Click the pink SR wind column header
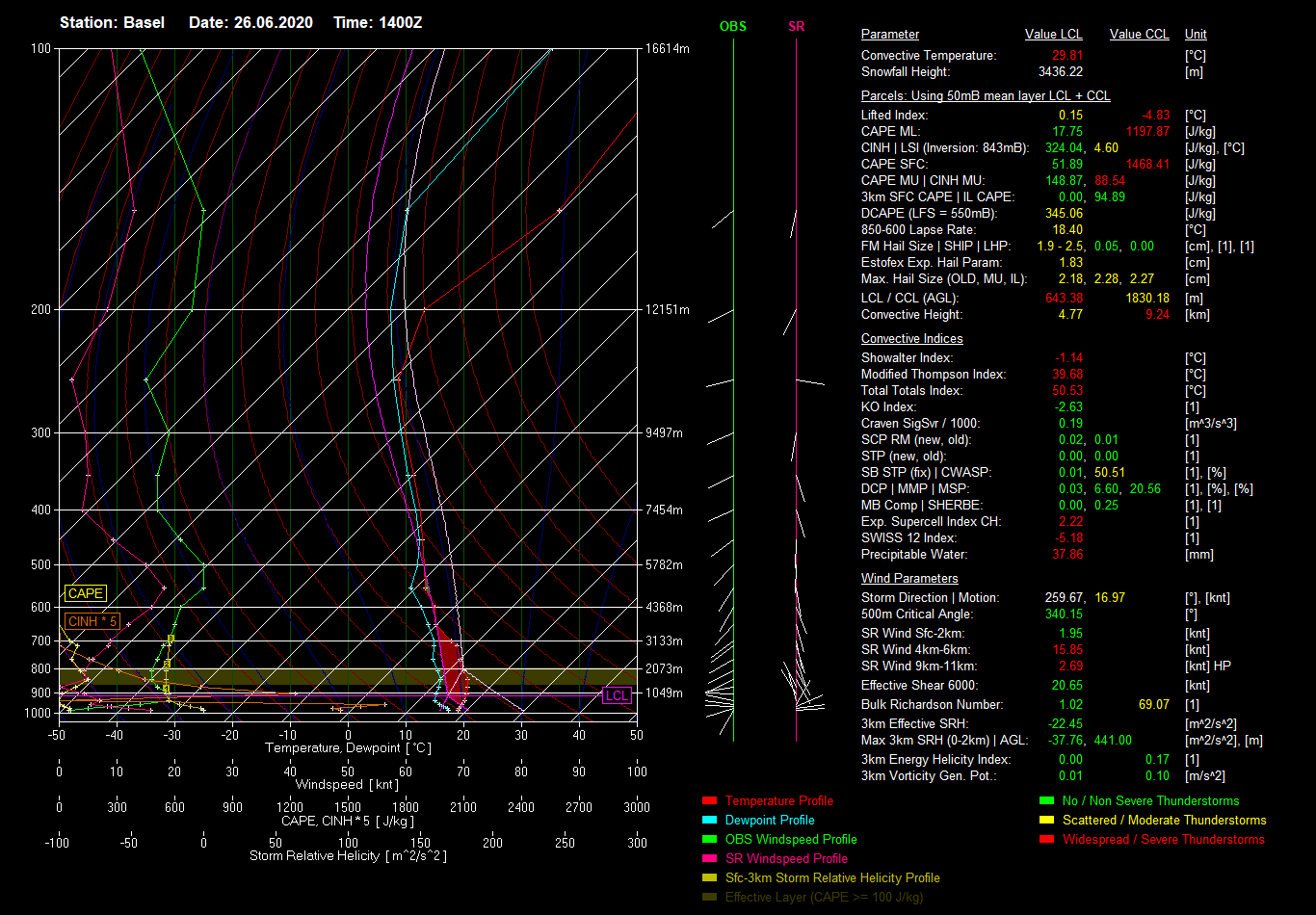The width and height of the screenshot is (1316, 915). (x=796, y=26)
